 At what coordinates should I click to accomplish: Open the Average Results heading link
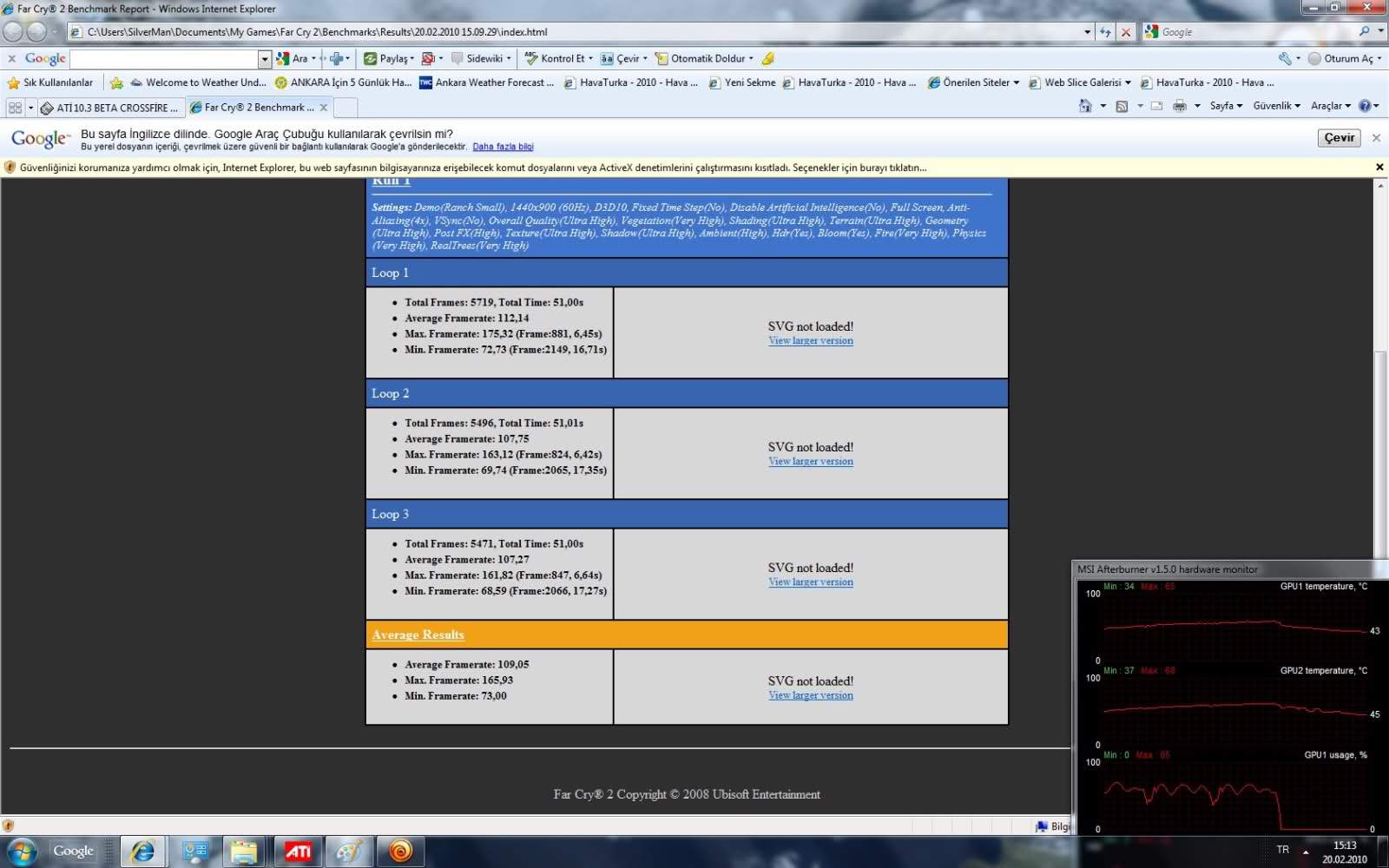tap(418, 635)
